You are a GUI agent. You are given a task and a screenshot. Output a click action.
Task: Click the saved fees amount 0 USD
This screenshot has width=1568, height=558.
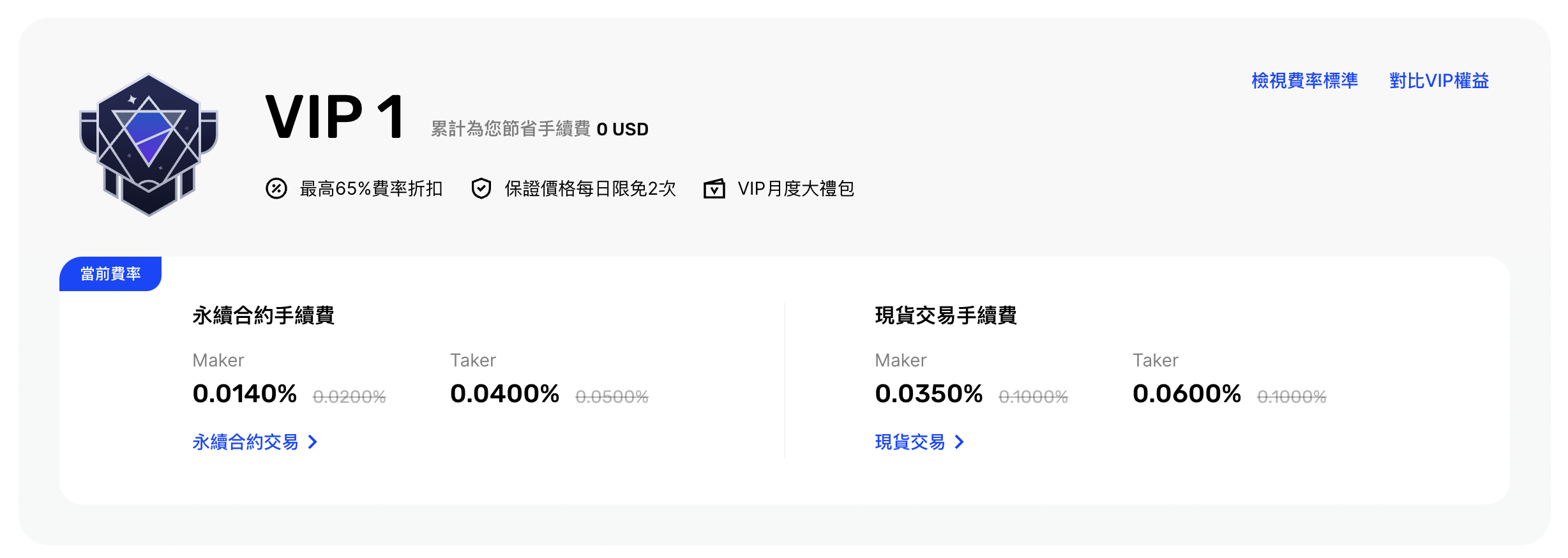[x=622, y=129]
